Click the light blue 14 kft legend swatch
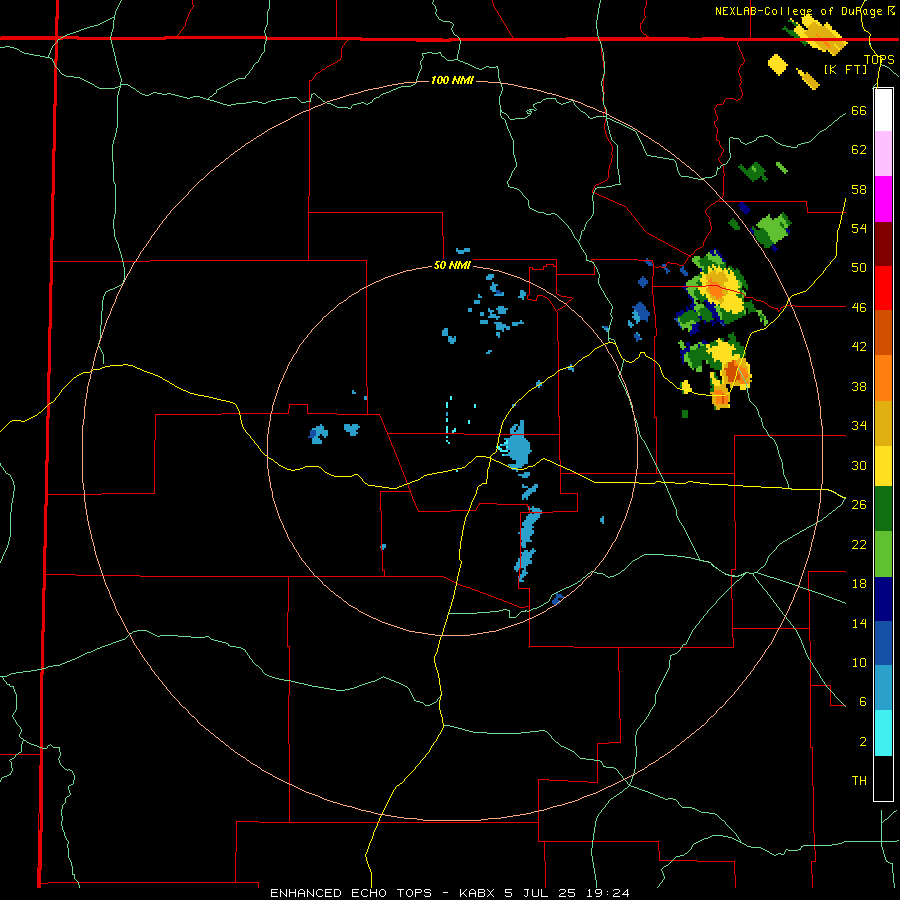Image resolution: width=900 pixels, height=900 pixels. tap(883, 688)
